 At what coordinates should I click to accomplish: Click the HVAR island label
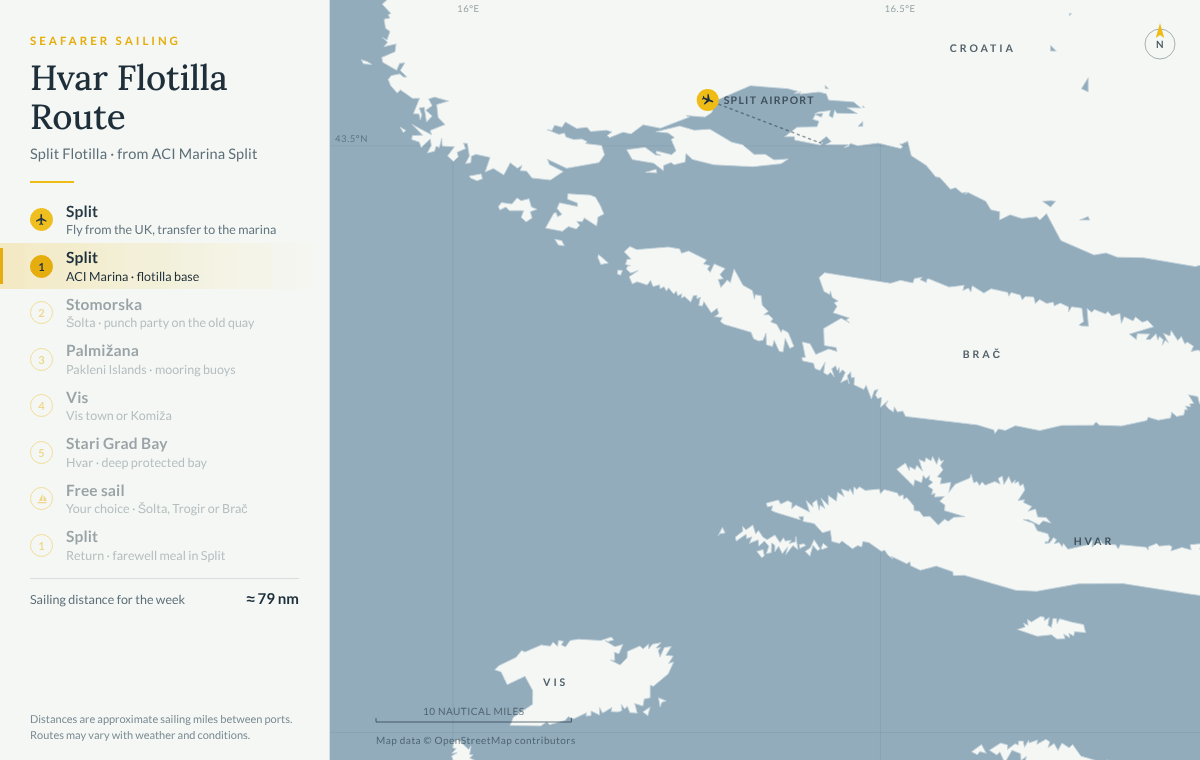tap(1093, 541)
